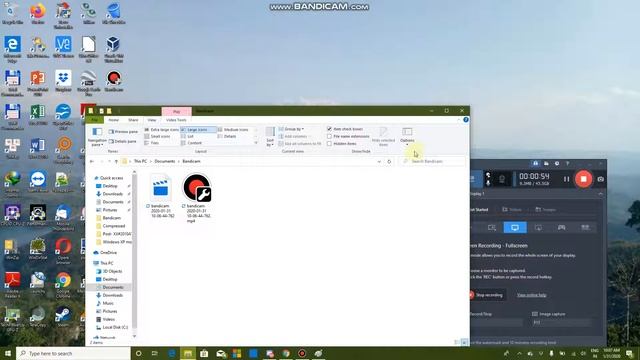The width and height of the screenshot is (640, 360).
Task: Switch to the View ribbon tab
Action: pos(152,120)
